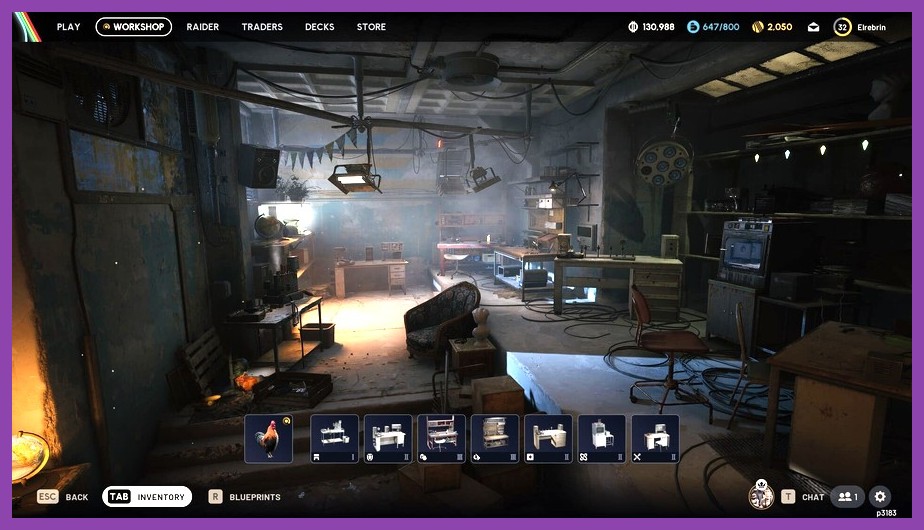This screenshot has height=530, width=924.
Task: Open the T Chat button
Action: (x=803, y=497)
